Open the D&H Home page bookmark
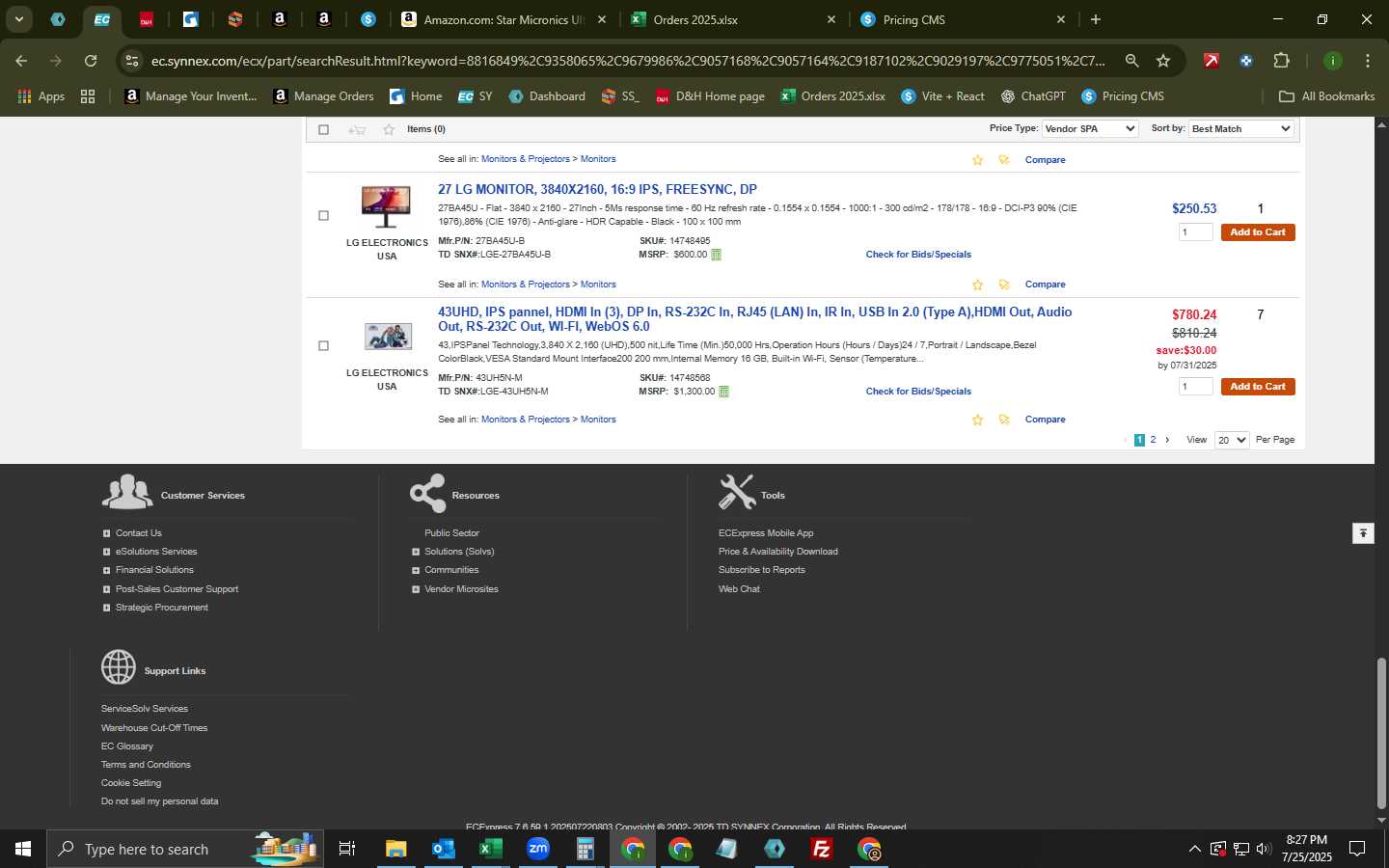 (x=710, y=96)
